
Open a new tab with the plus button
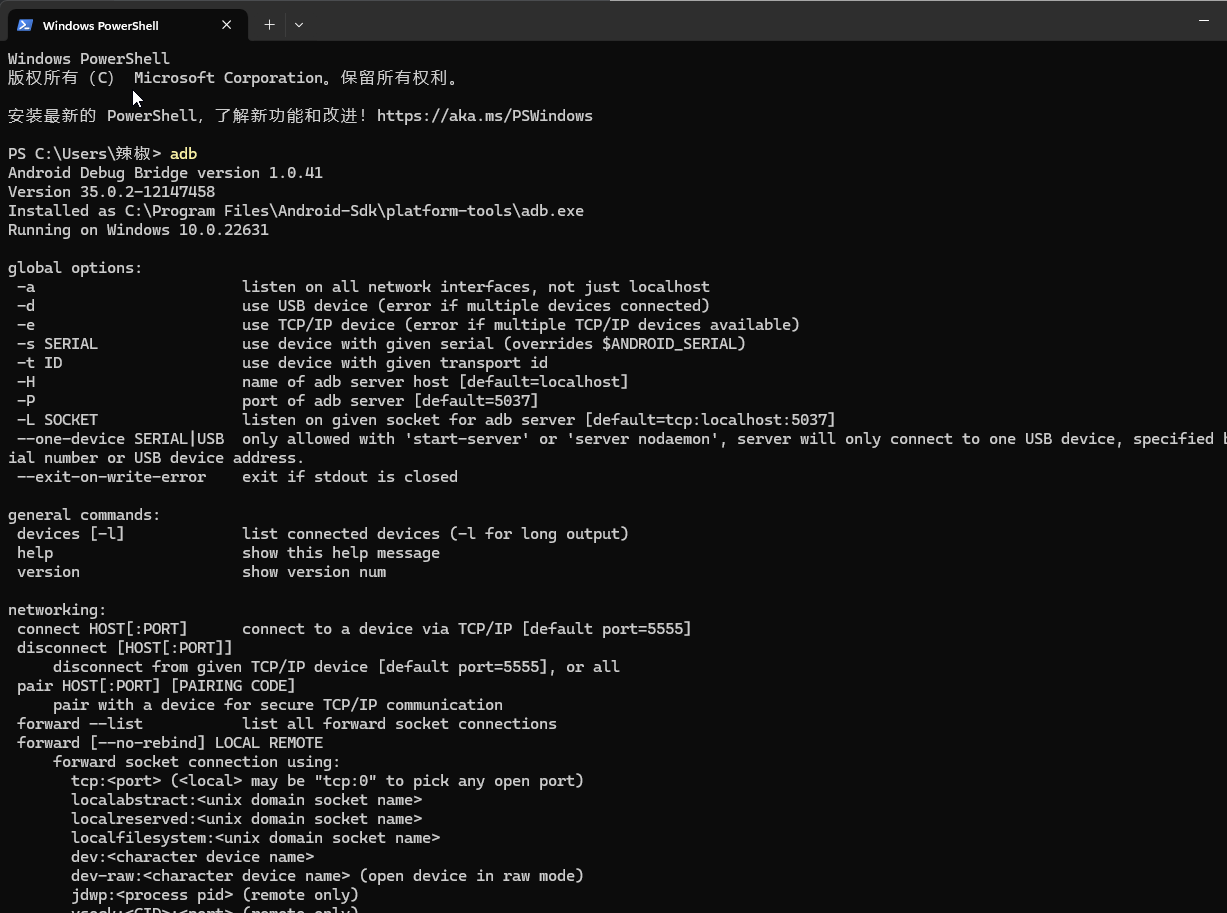(269, 25)
